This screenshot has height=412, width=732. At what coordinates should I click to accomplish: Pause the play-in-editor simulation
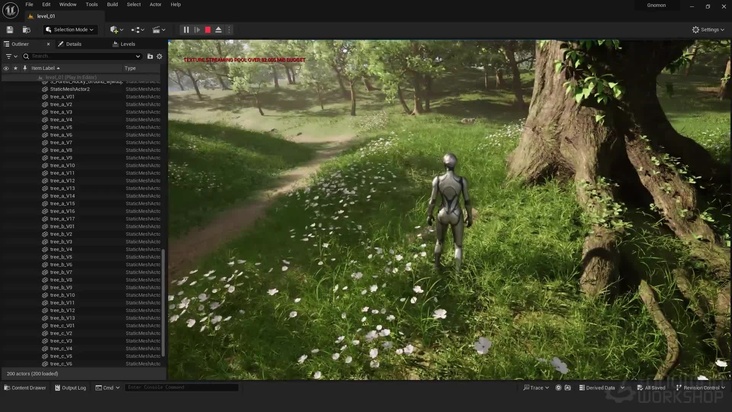pyautogui.click(x=186, y=30)
